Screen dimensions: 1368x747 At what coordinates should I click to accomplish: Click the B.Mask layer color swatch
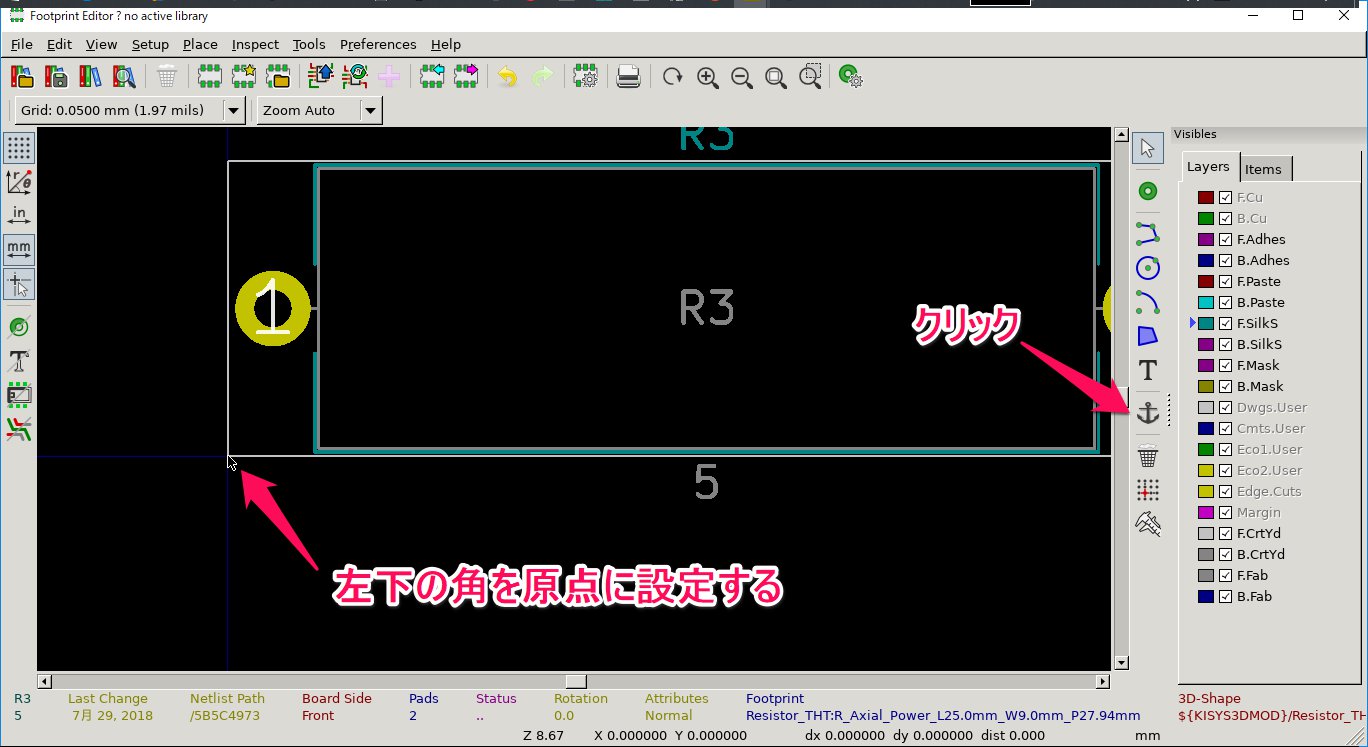[x=1206, y=387]
